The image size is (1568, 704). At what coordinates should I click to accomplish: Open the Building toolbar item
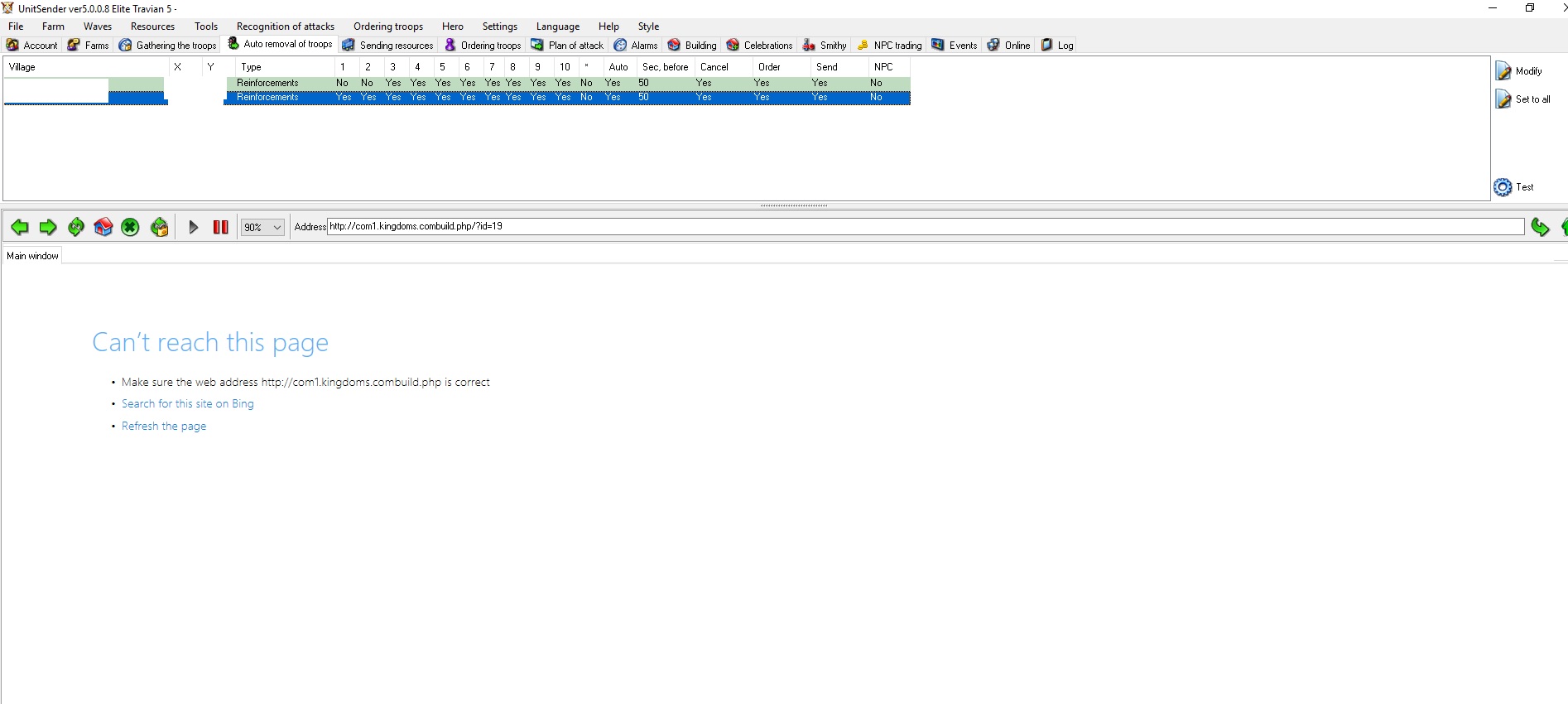pyautogui.click(x=692, y=45)
